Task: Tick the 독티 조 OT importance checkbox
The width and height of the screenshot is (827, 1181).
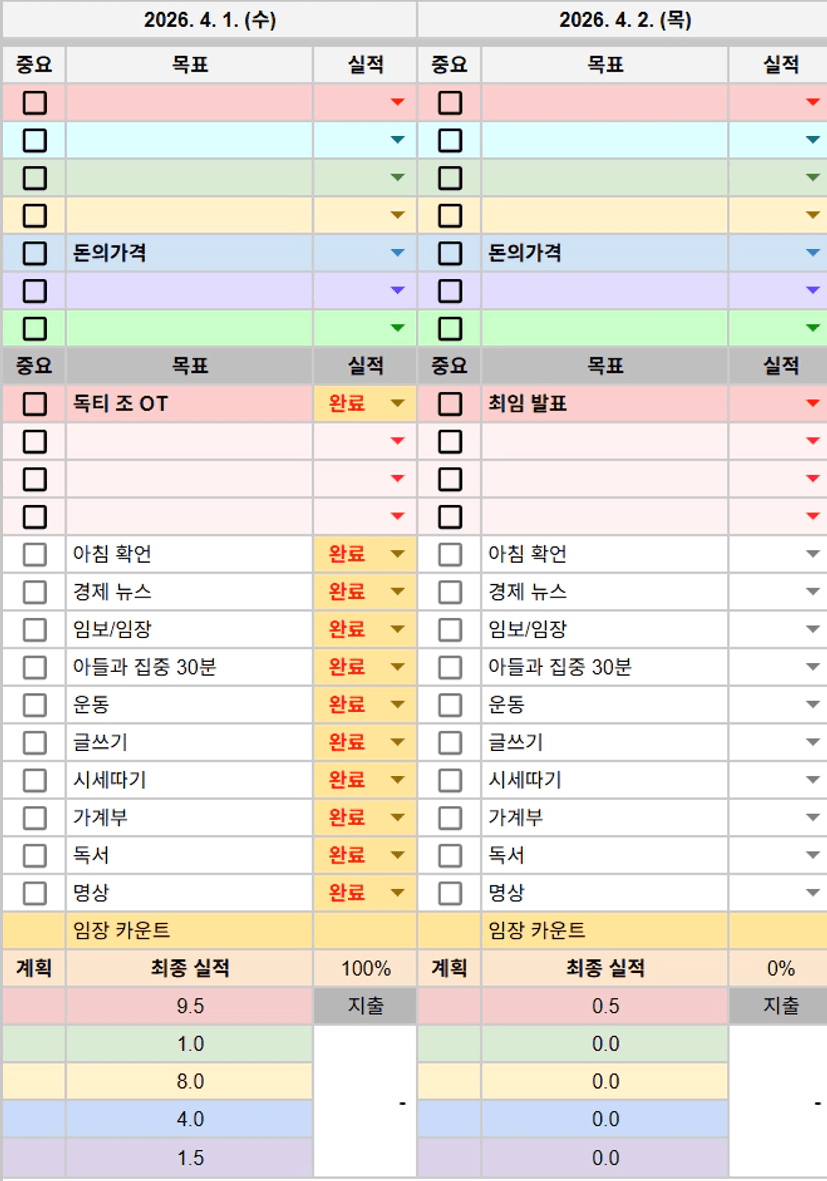Action: [35, 404]
